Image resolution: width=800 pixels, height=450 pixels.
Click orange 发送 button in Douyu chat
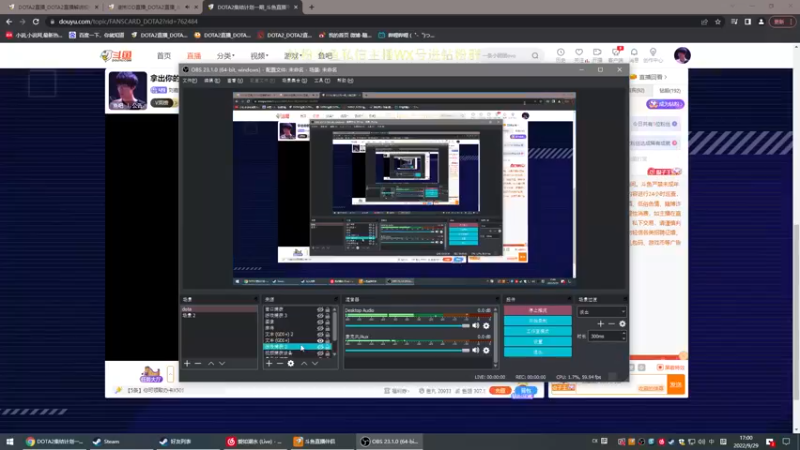pos(676,385)
